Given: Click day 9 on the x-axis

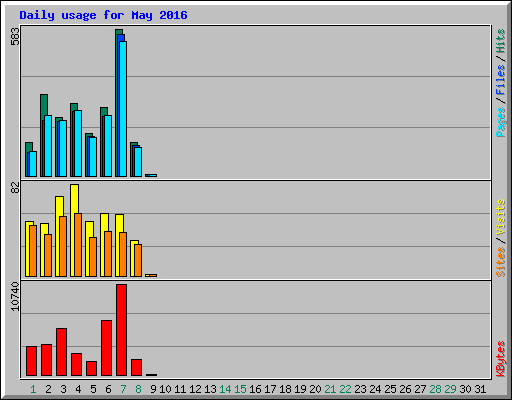Looking at the screenshot, I should 153,389.
